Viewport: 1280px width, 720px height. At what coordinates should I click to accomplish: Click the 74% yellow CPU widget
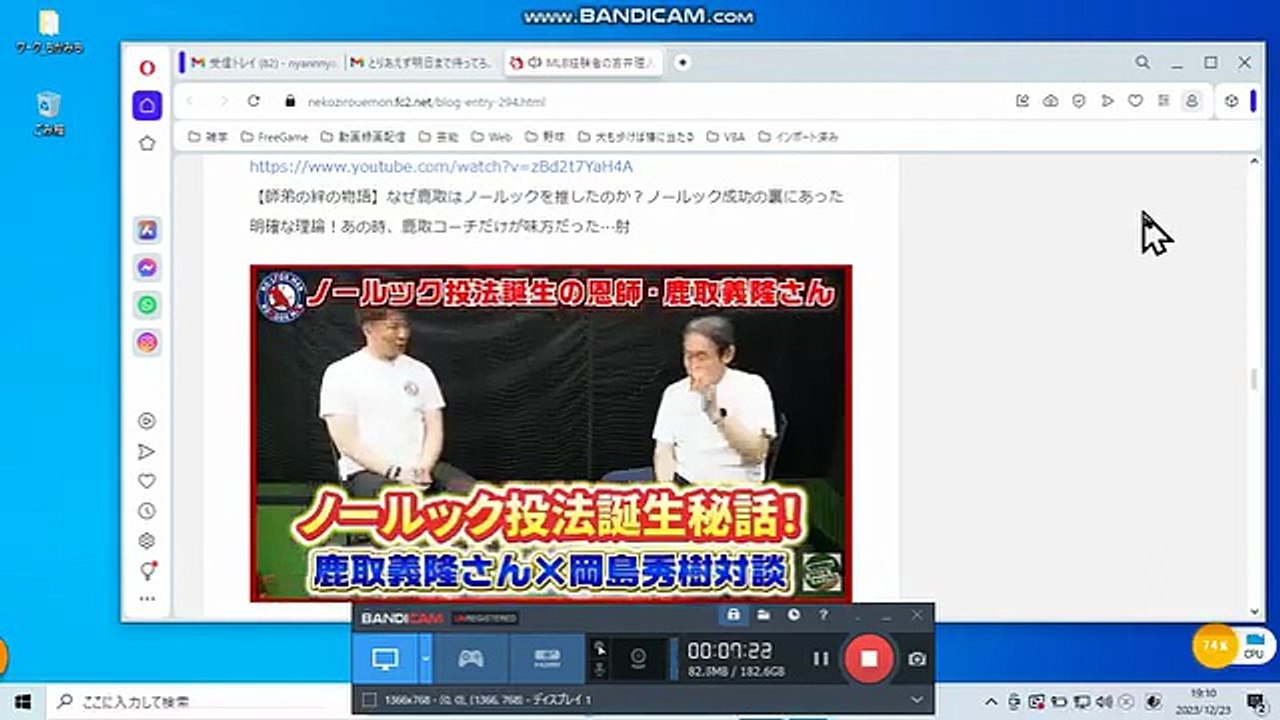point(1216,647)
